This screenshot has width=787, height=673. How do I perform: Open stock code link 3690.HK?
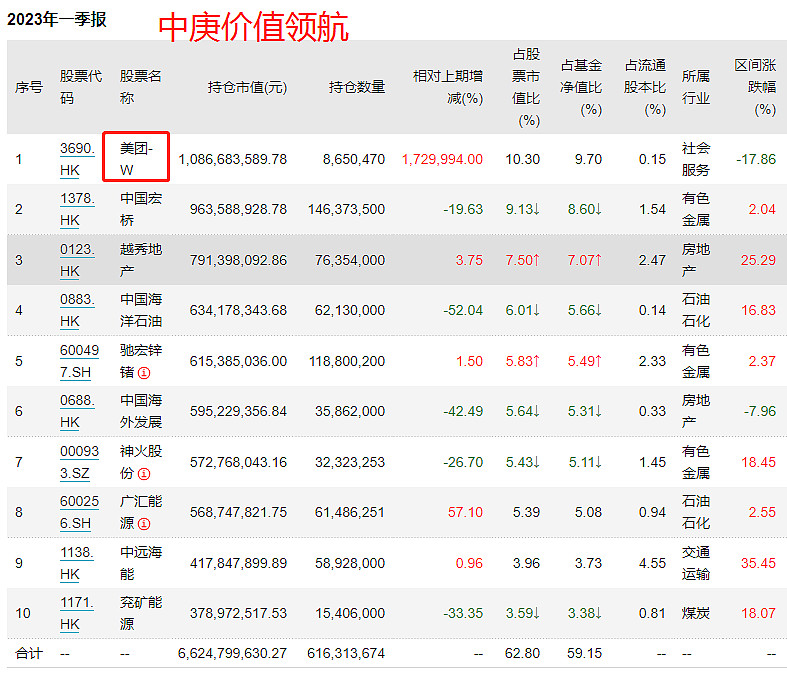[x=77, y=159]
